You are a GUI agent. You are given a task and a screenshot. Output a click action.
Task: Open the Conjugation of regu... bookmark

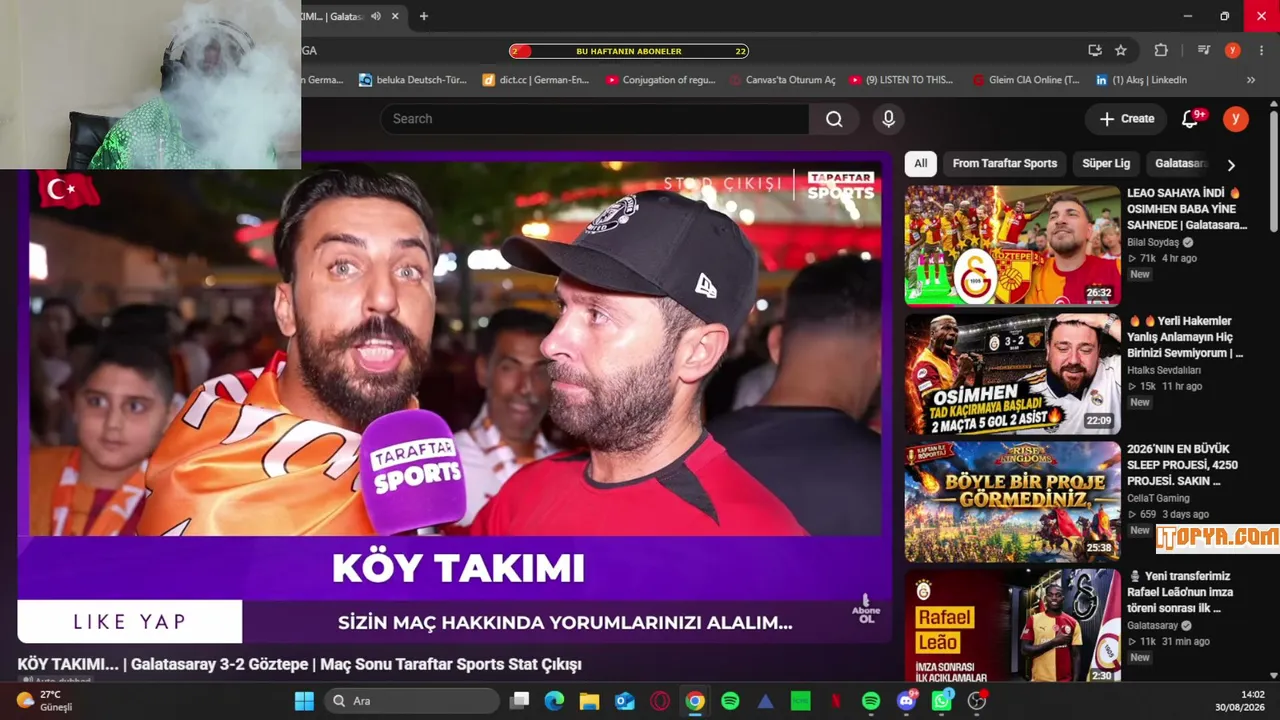660,80
